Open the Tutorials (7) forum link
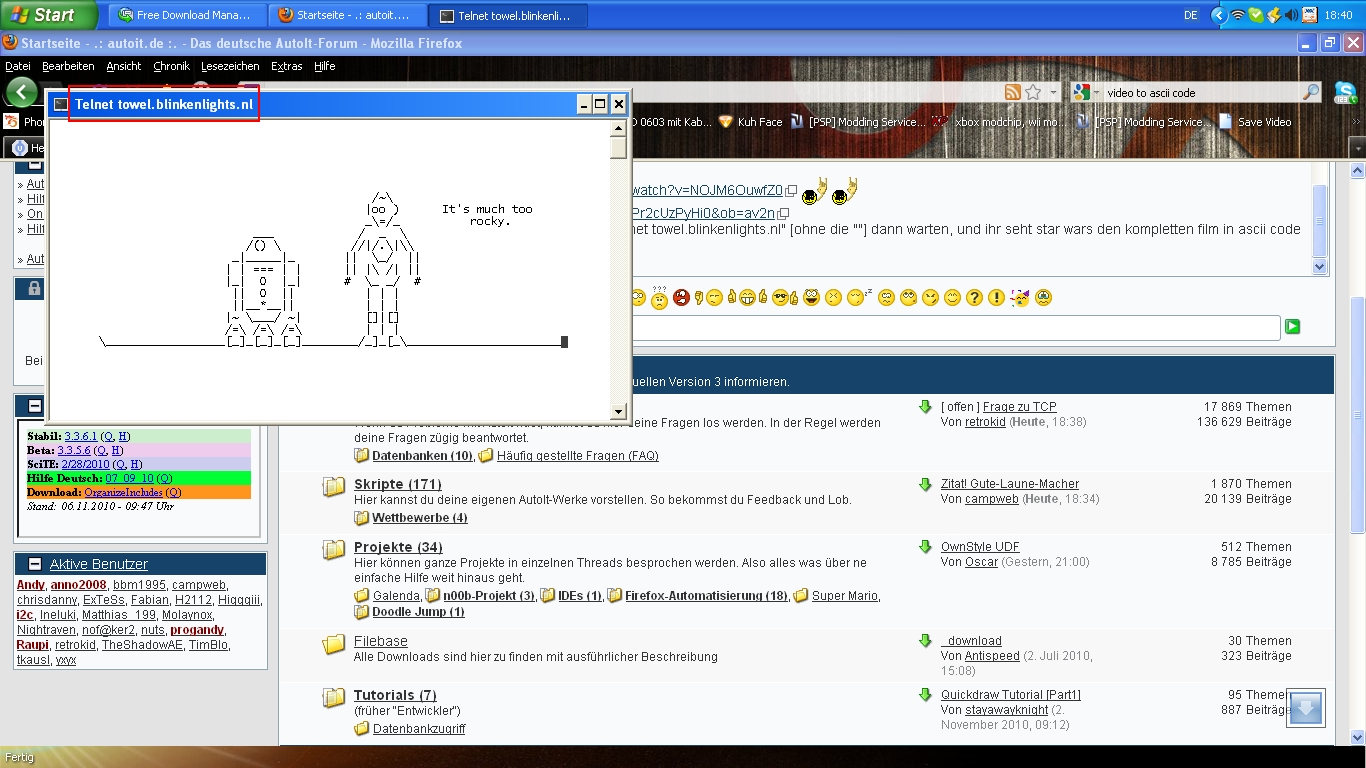The image size is (1366, 768). 395,695
